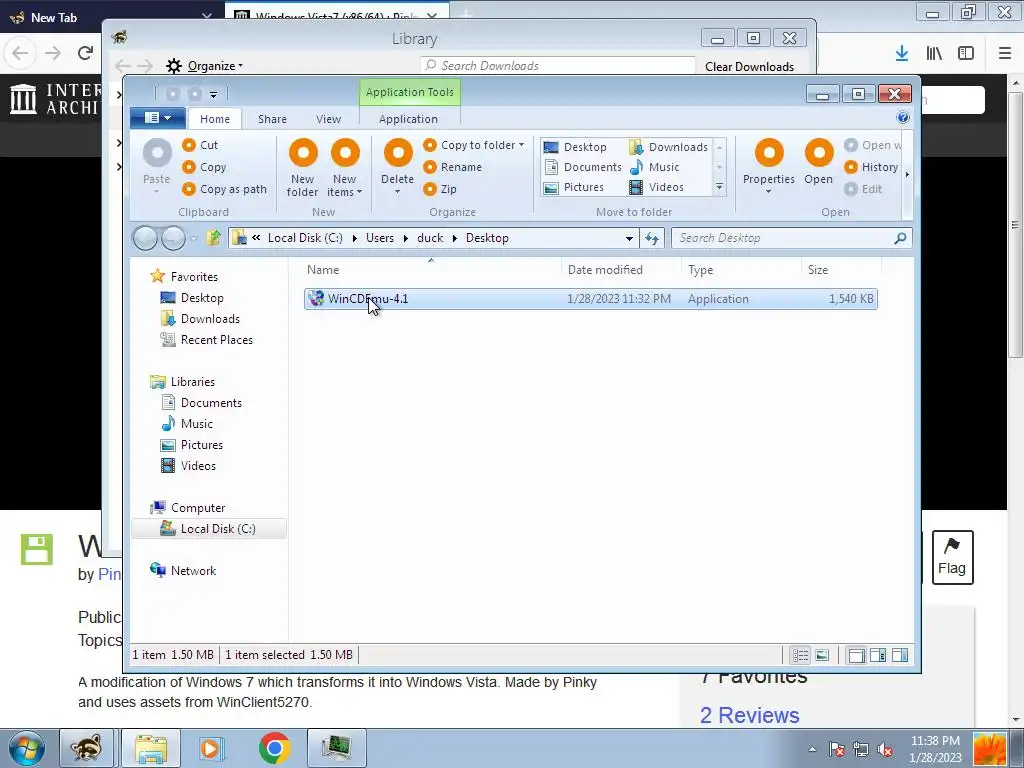Open the Copy to folder dropdown

click(473, 145)
